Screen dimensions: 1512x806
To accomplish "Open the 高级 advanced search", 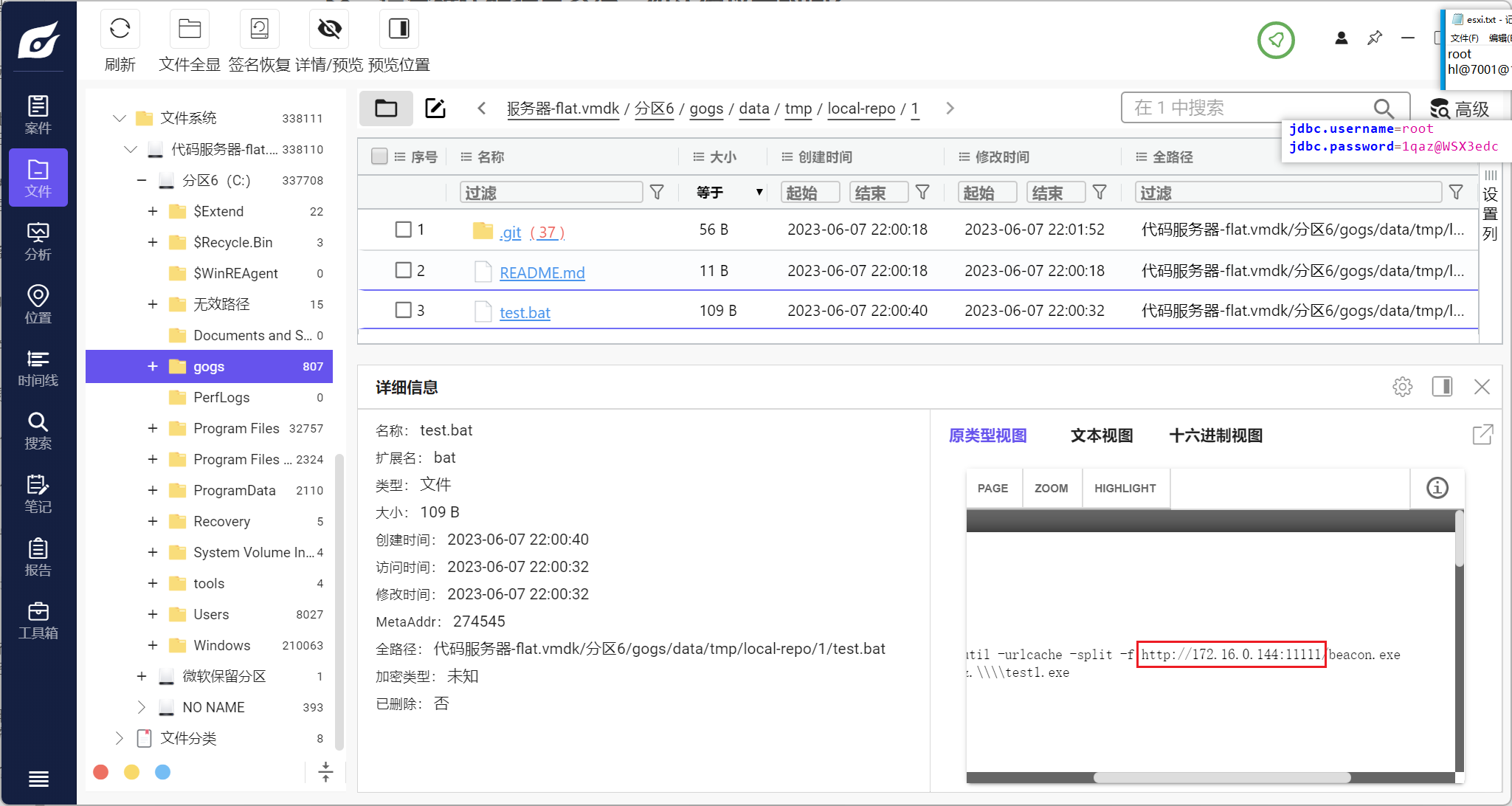I will pyautogui.click(x=1460, y=109).
